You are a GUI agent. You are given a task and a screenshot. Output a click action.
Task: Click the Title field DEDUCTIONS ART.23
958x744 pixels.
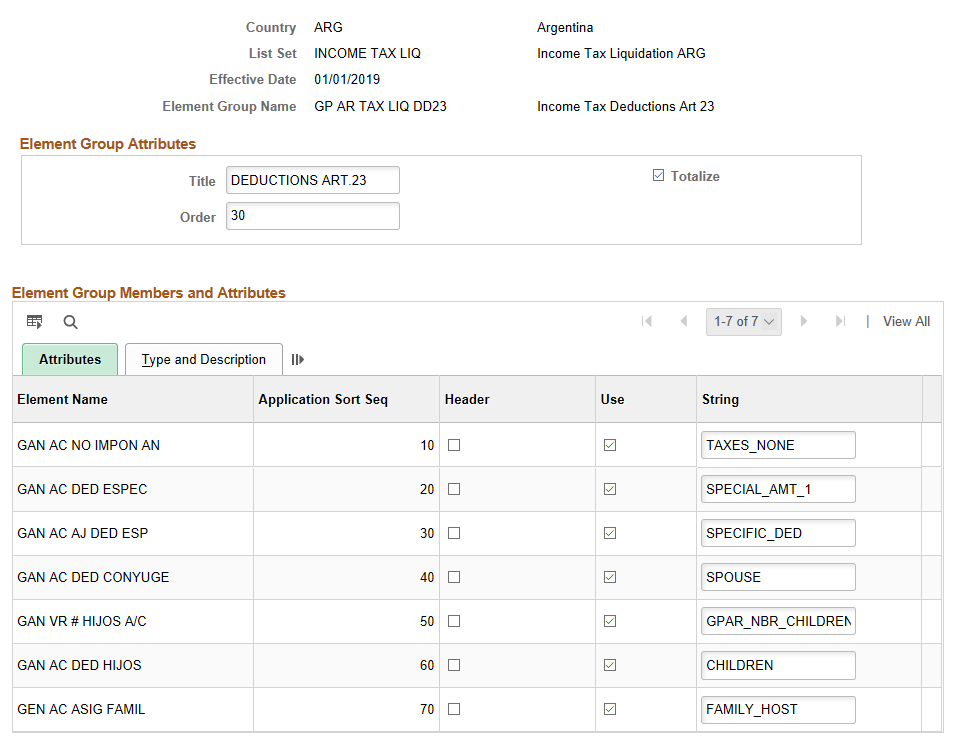pyautogui.click(x=313, y=180)
